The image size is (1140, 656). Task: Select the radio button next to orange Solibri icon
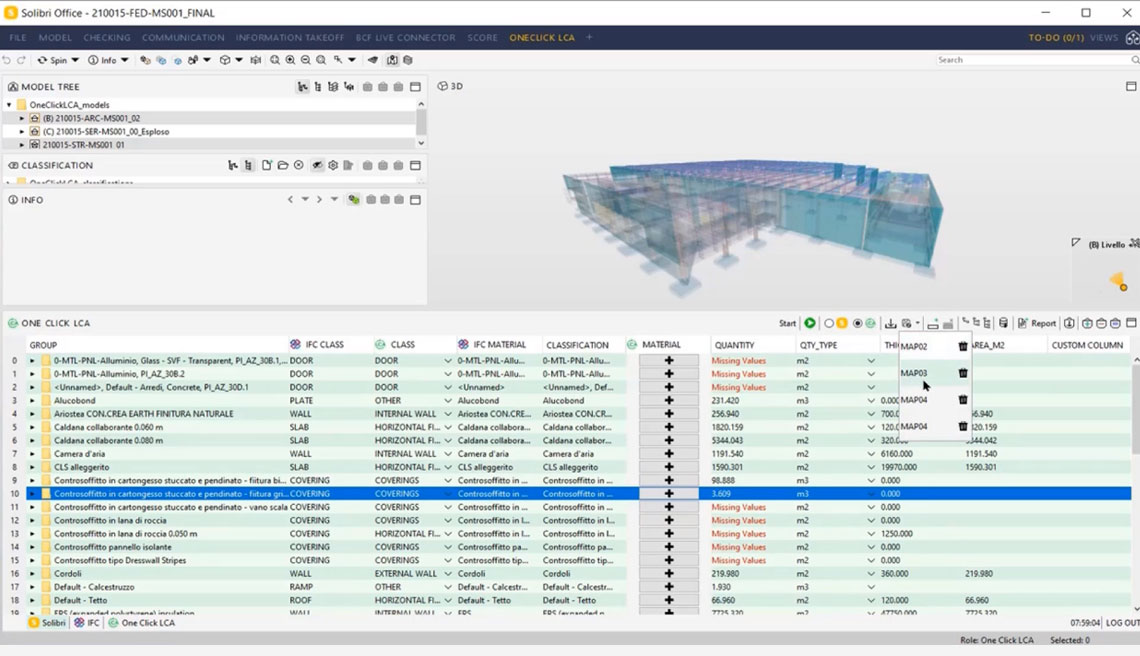coord(829,323)
